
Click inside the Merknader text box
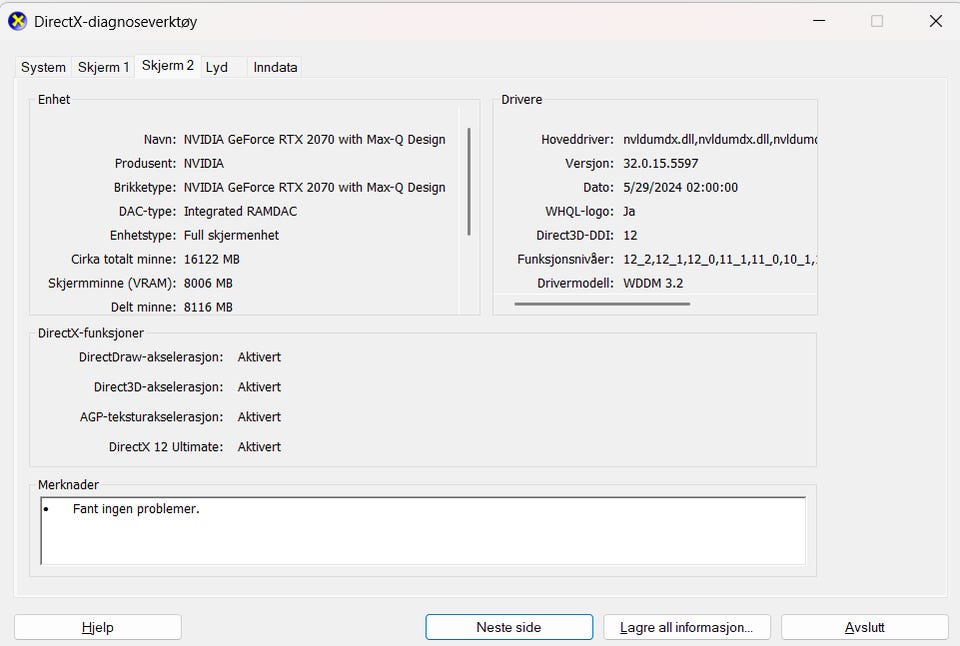423,531
